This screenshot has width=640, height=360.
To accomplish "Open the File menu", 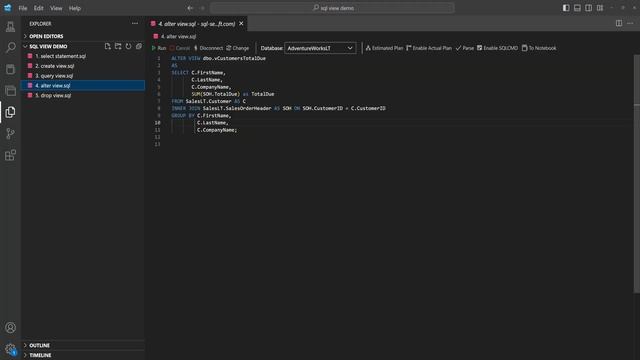I will pyautogui.click(x=23, y=8).
